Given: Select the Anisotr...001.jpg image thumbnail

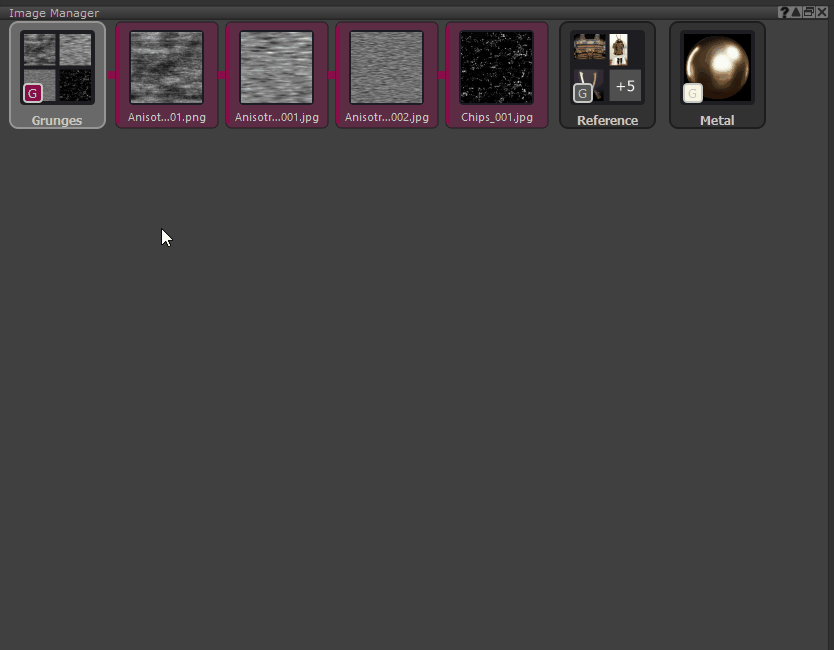Looking at the screenshot, I should pos(277,67).
